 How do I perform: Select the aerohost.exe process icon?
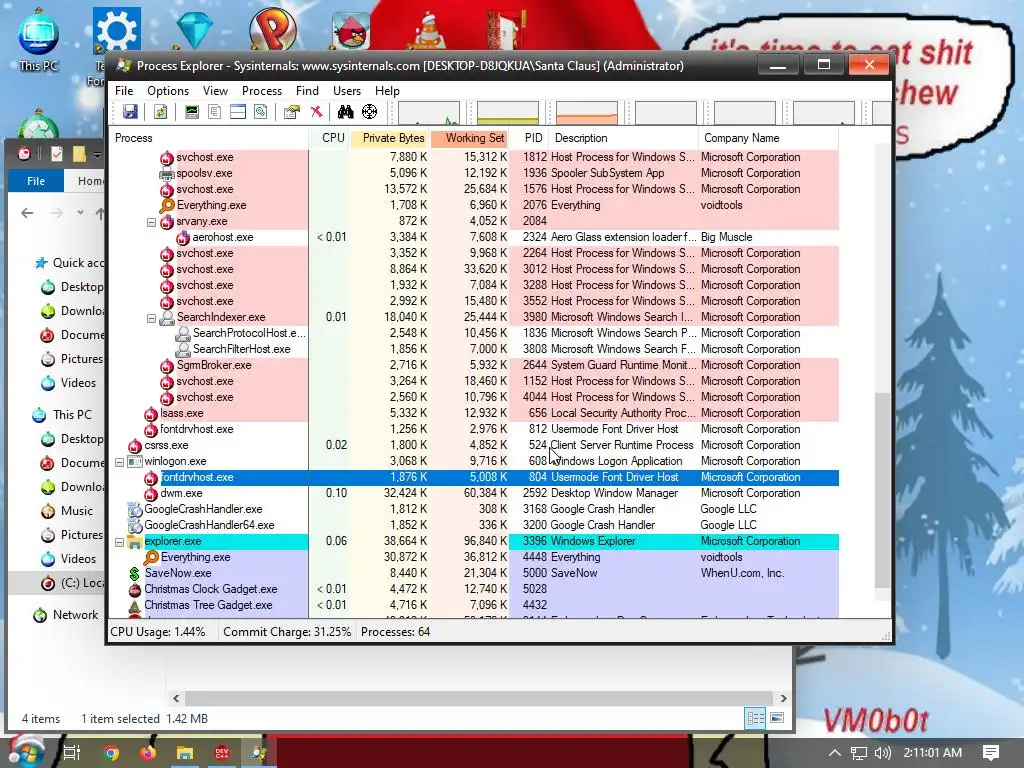tap(183, 237)
